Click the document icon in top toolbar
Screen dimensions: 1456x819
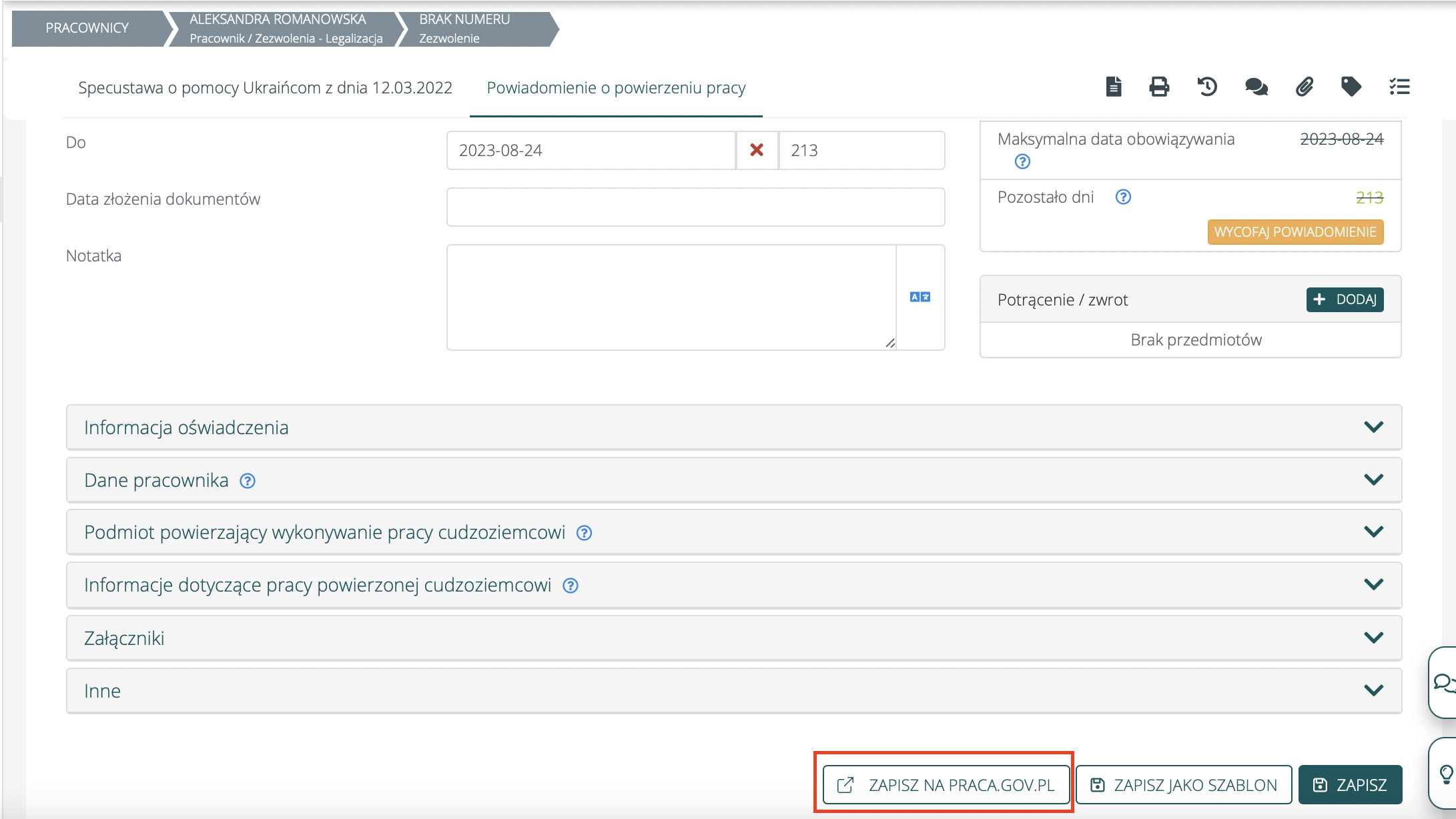(1113, 87)
